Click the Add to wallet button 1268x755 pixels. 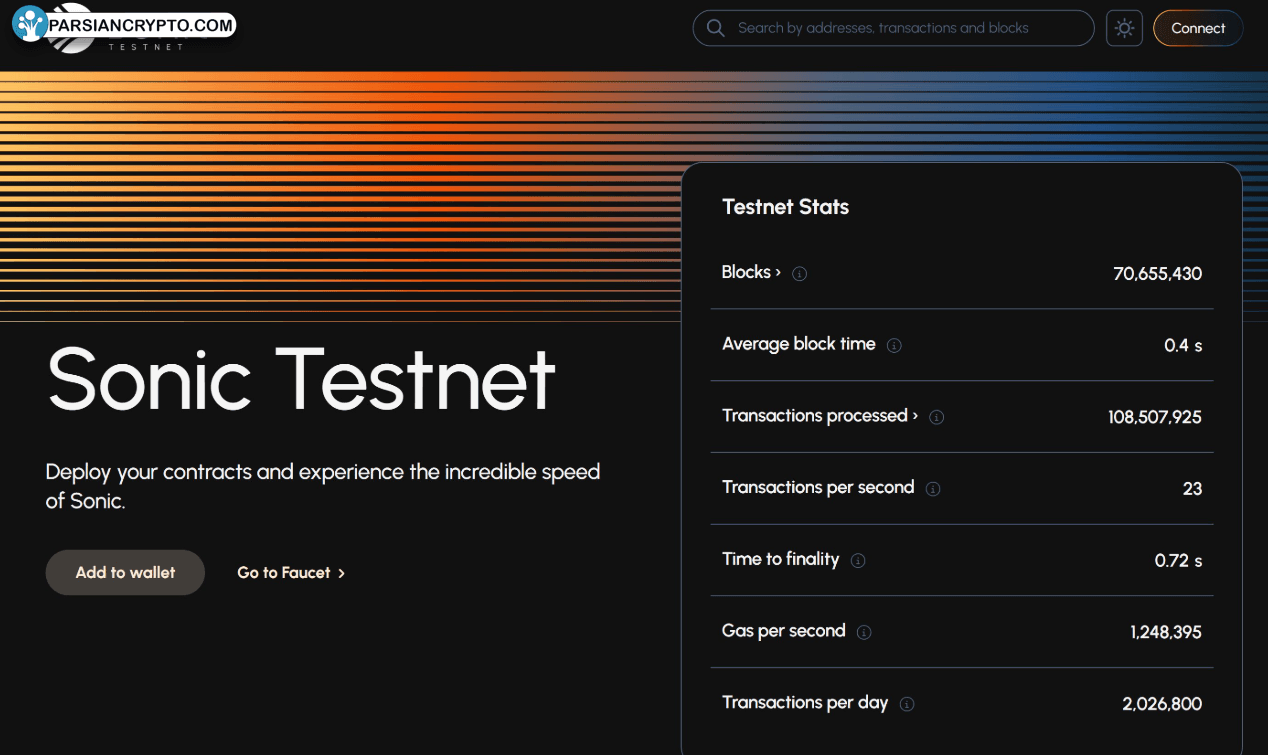(125, 573)
